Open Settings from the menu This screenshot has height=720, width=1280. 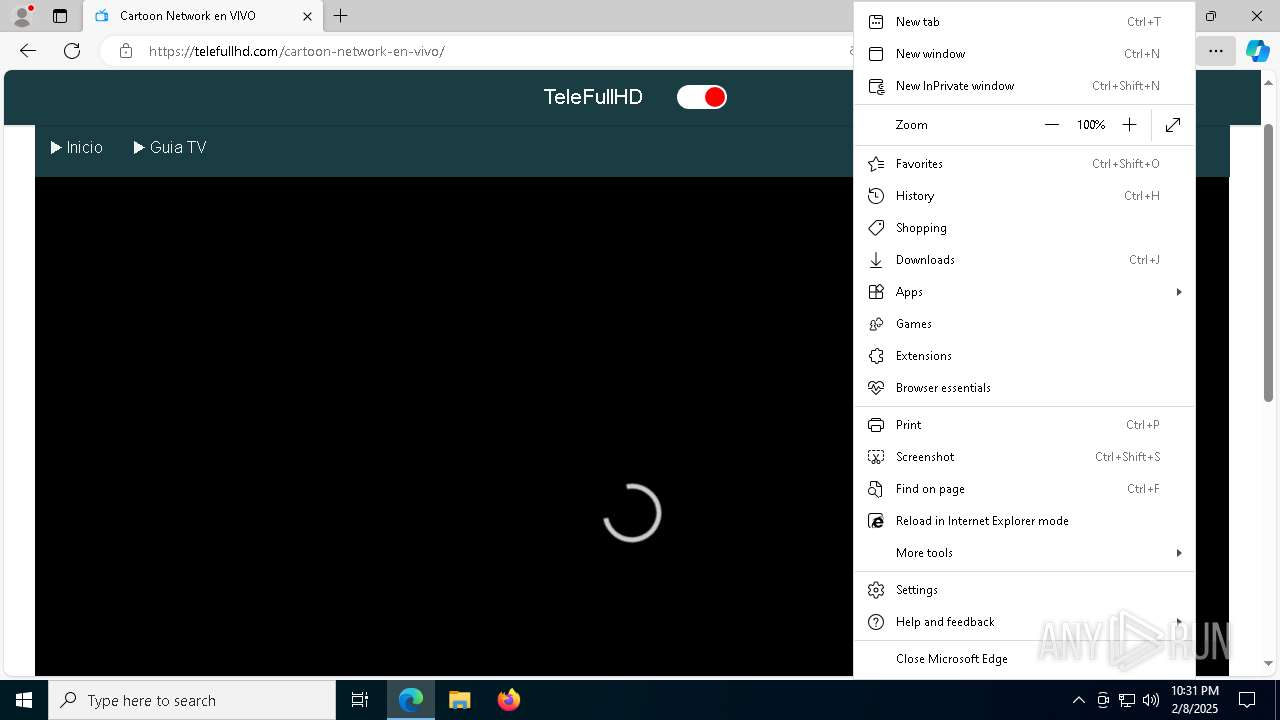[1024, 590]
